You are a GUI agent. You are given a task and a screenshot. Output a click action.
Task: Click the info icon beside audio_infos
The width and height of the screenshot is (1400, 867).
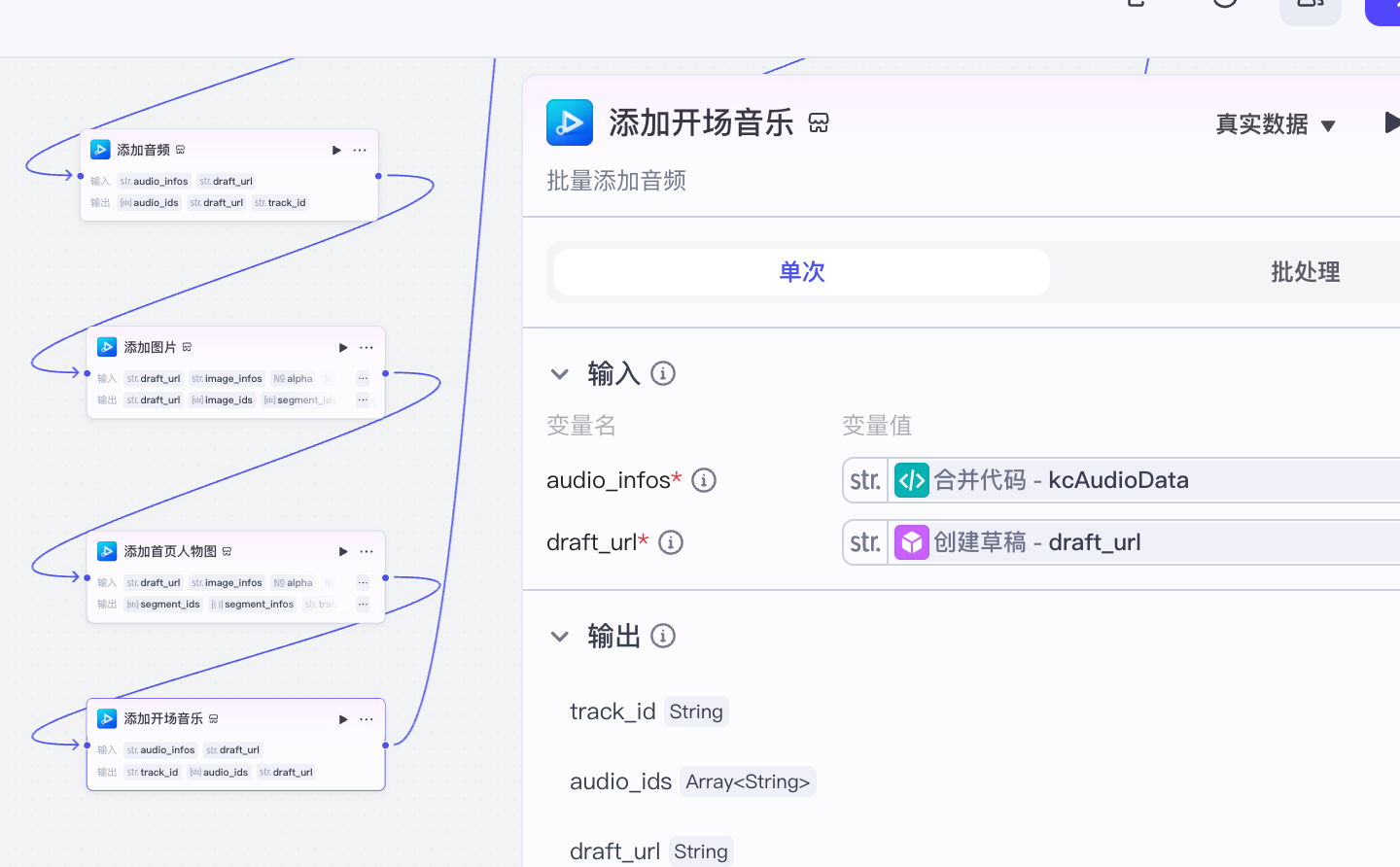(x=704, y=480)
